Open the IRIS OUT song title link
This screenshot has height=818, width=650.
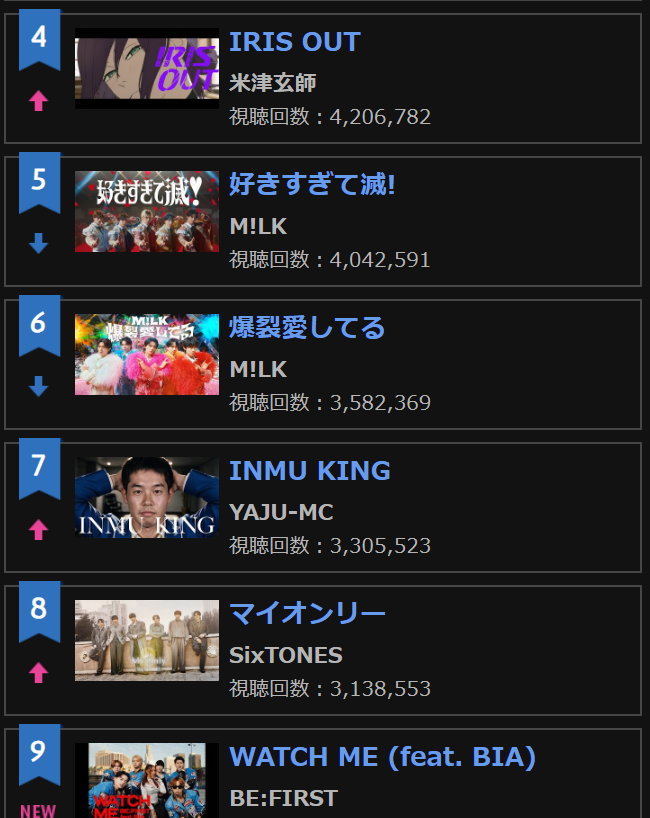[295, 42]
